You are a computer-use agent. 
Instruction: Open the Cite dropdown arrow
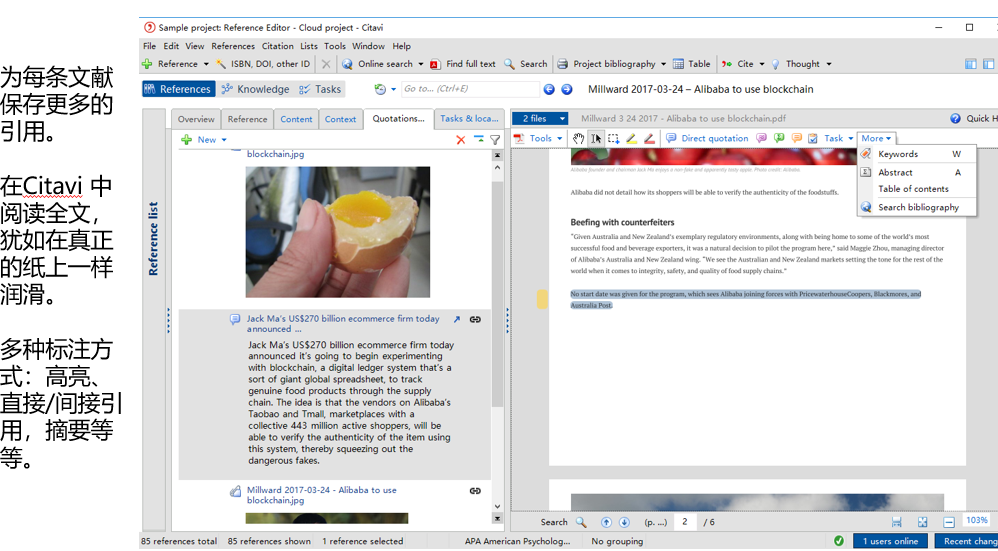(762, 64)
